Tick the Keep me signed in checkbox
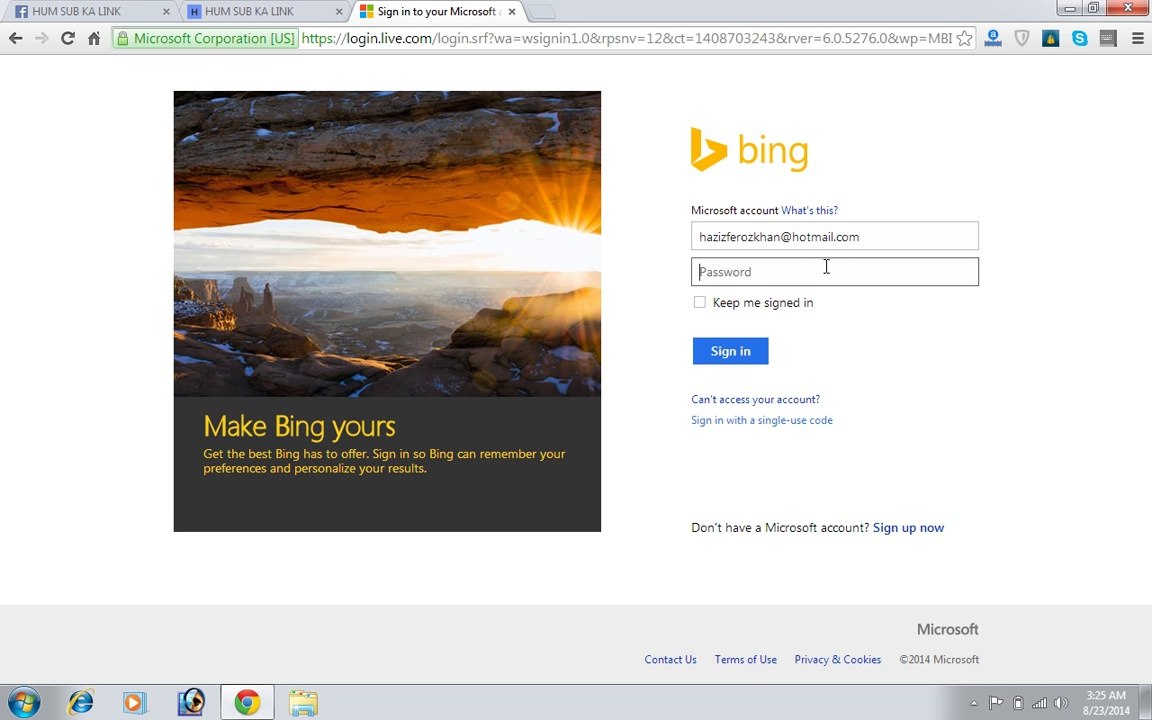1152x720 pixels. (699, 302)
